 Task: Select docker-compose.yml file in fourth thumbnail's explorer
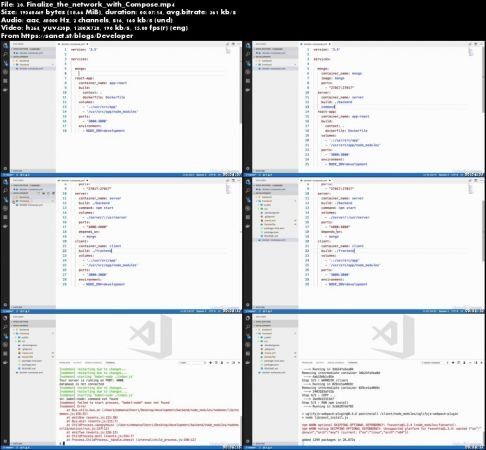(274, 240)
